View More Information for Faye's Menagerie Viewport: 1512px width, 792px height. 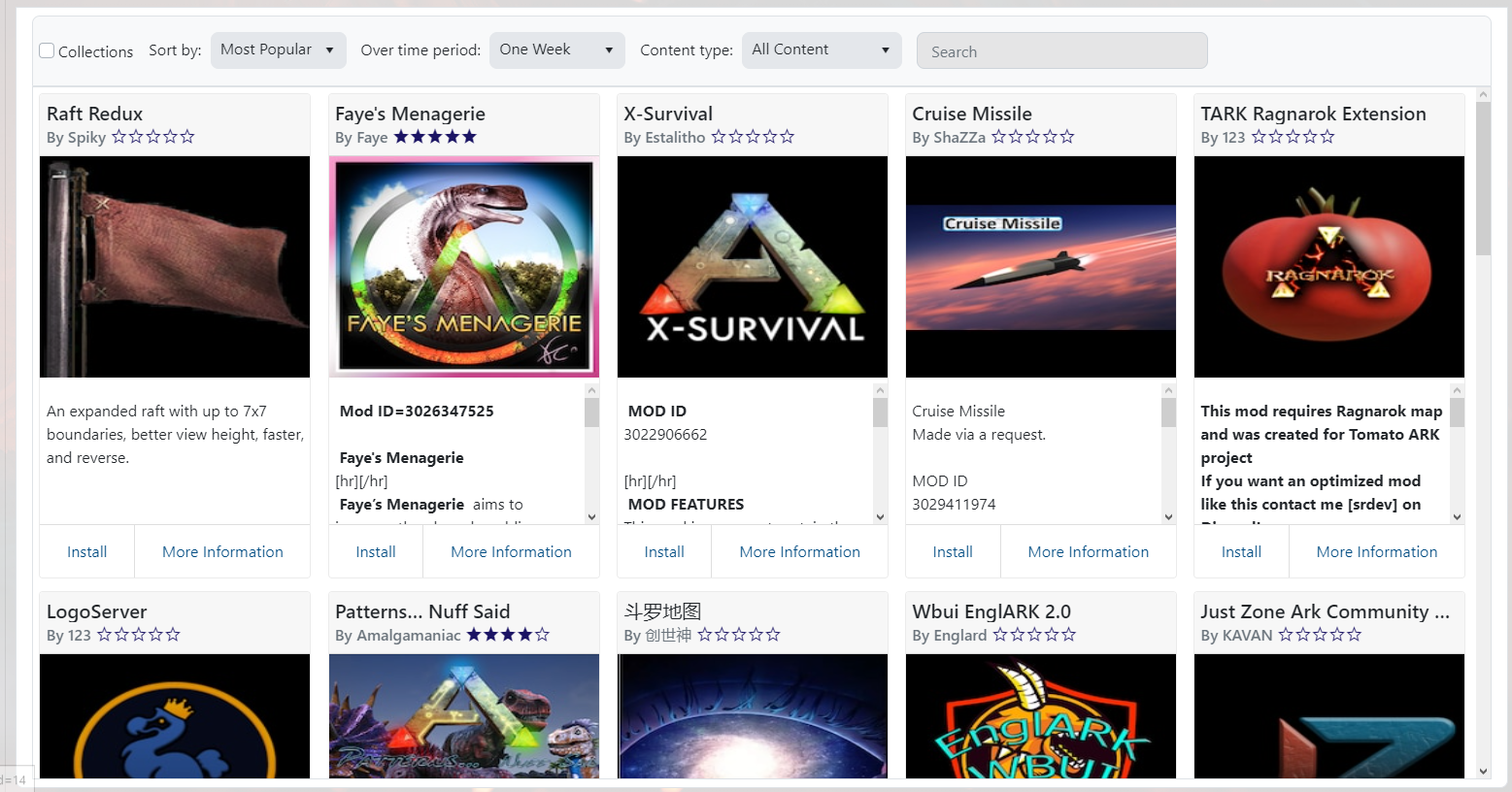click(511, 551)
